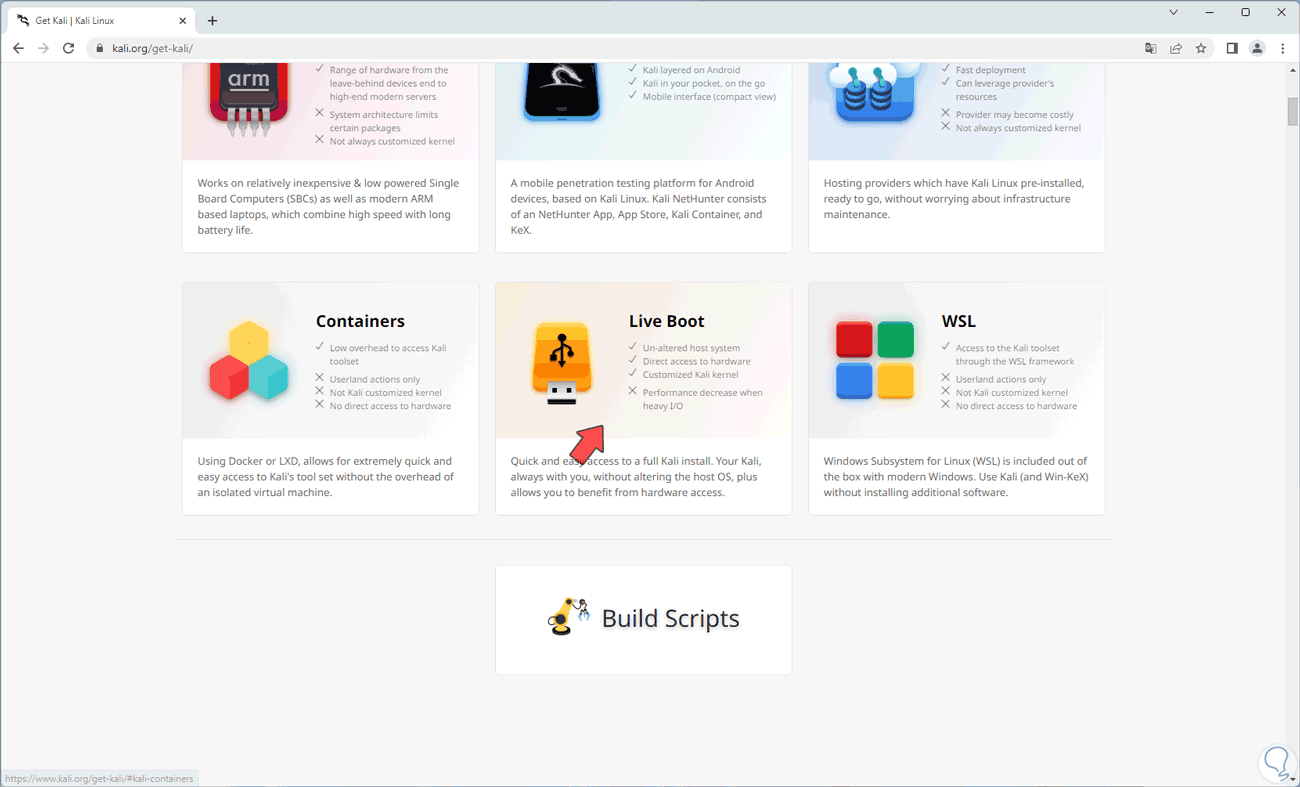The width and height of the screenshot is (1300, 787).
Task: Bookmark this page with the star icon
Action: tap(1201, 48)
